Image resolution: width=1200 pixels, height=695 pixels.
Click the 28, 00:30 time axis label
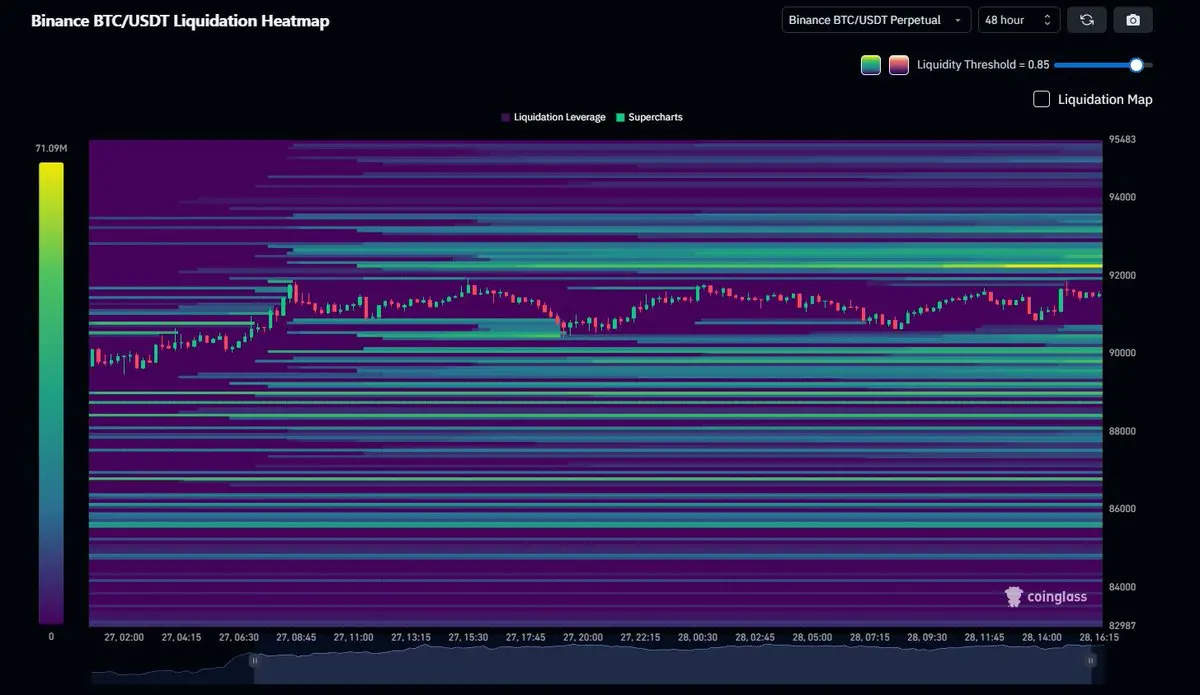tap(698, 637)
